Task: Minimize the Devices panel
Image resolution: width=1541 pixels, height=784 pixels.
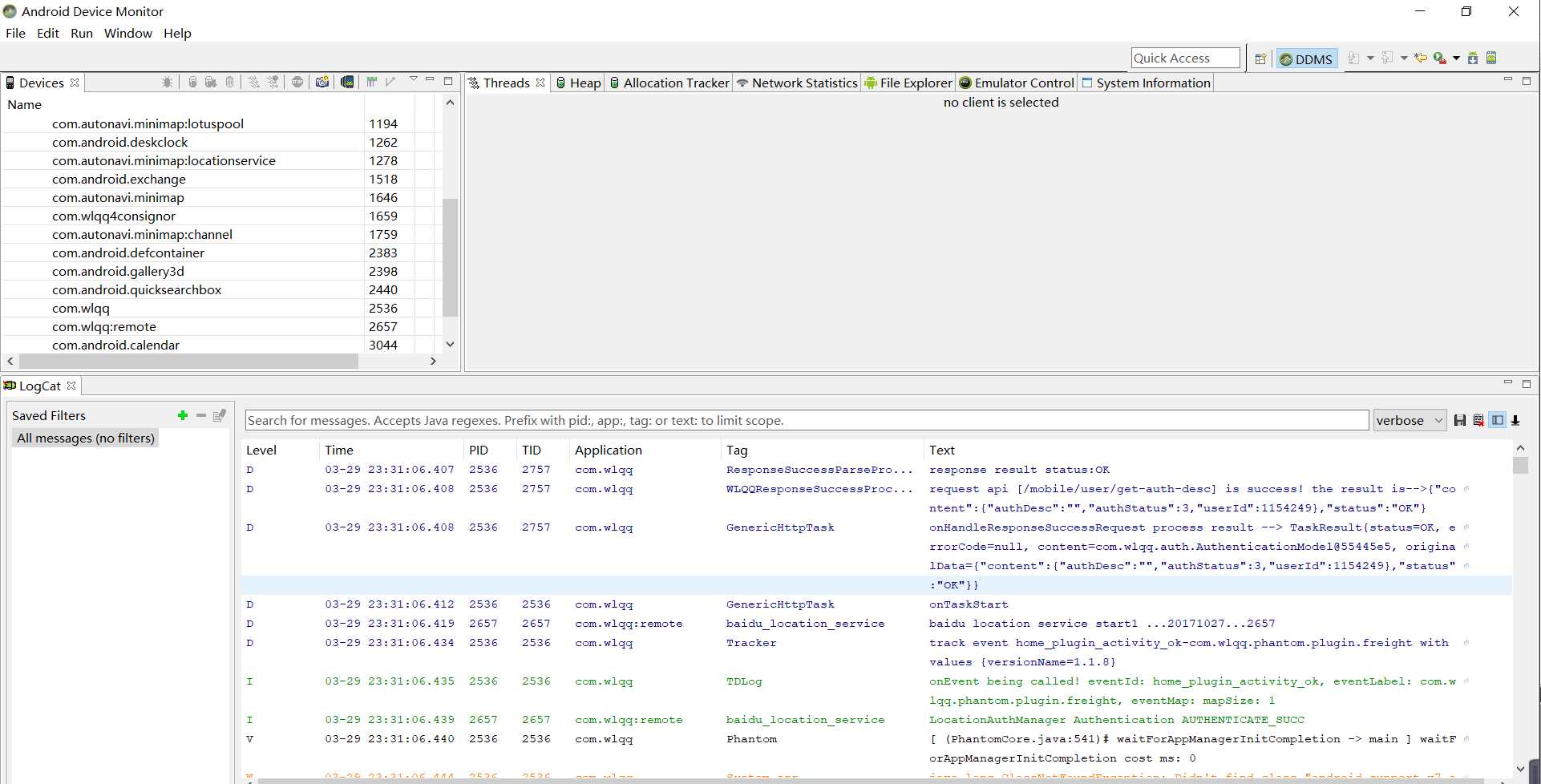Action: 430,79
